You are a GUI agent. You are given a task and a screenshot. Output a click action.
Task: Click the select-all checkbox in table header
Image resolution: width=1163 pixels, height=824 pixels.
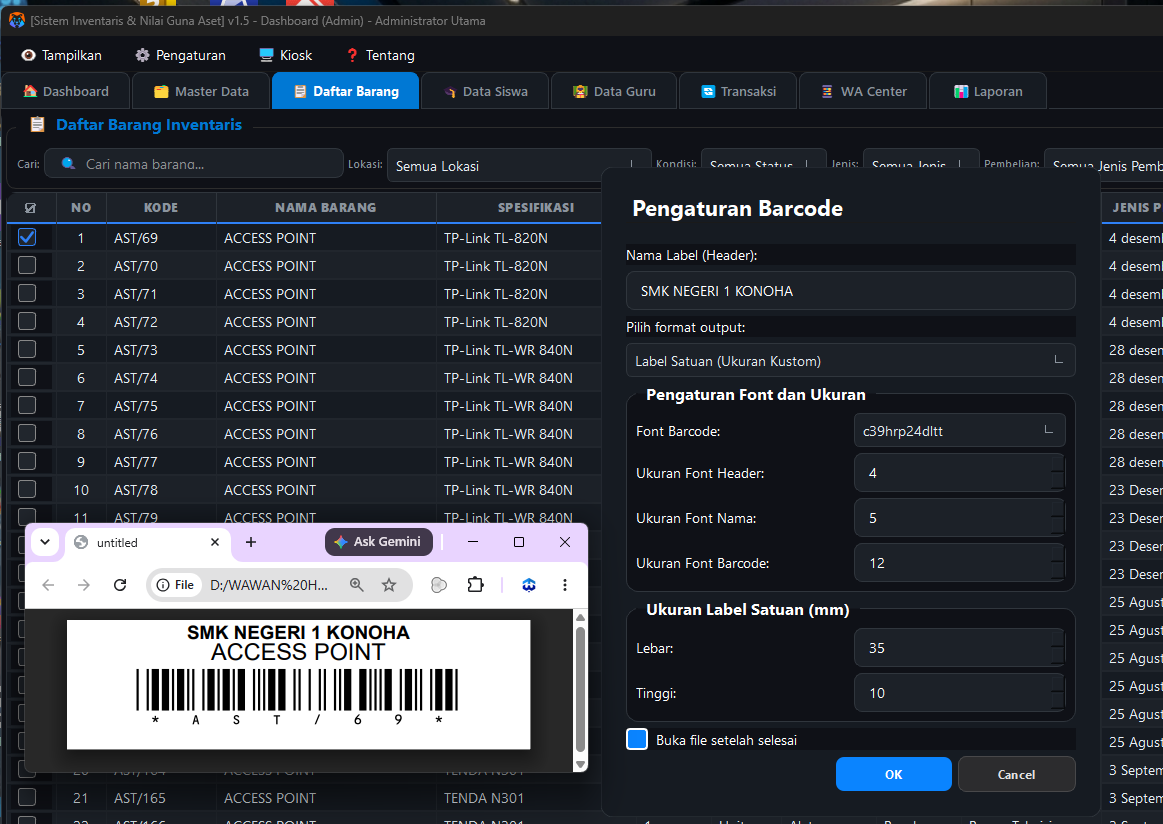pyautogui.click(x=30, y=208)
